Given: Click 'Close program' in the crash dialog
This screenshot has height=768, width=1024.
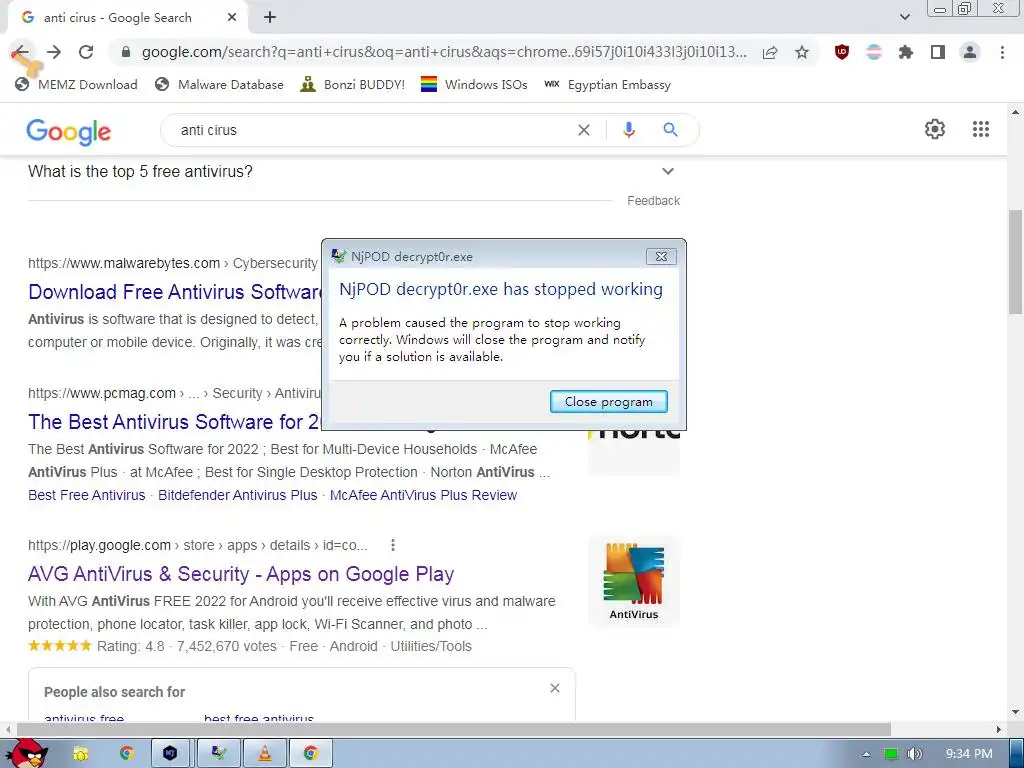Looking at the screenshot, I should click(x=609, y=402).
